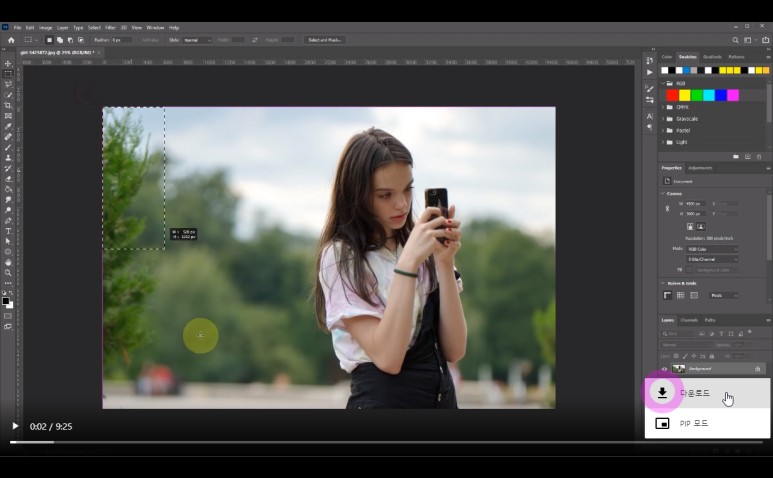Delete swatch with trash icon
This screenshot has height=478, width=773.
[759, 157]
